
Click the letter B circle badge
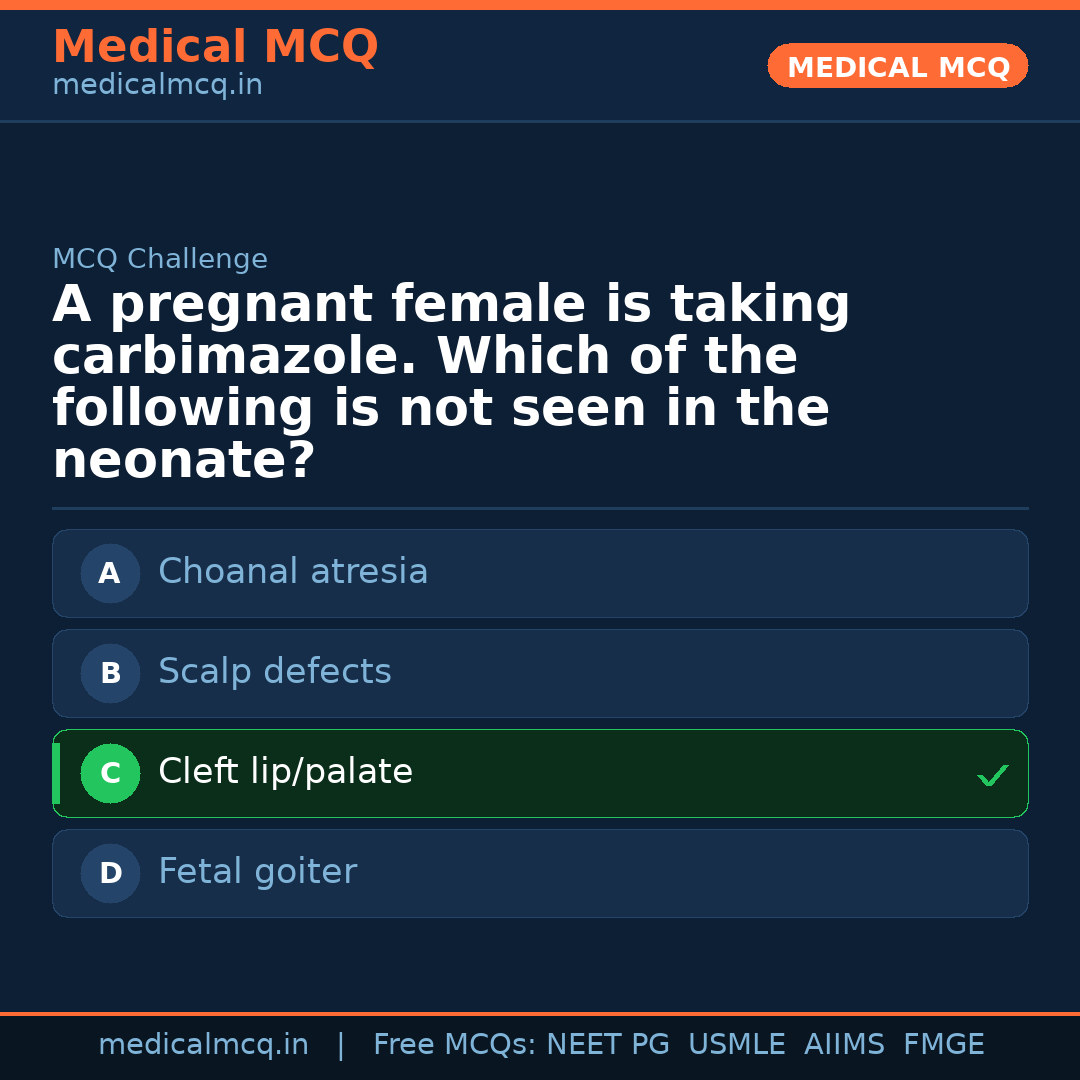tap(110, 673)
